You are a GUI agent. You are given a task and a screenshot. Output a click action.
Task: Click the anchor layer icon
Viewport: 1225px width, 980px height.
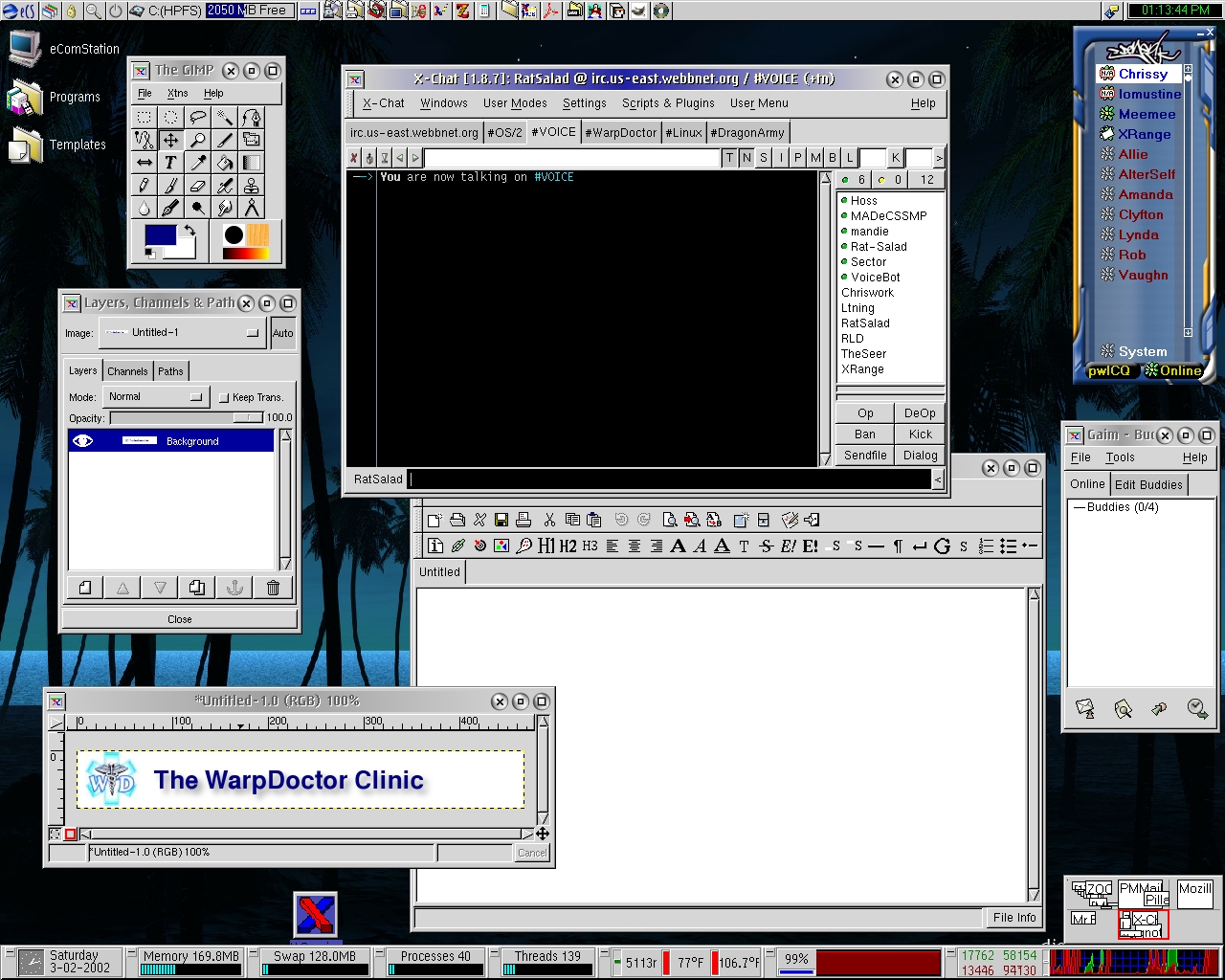(234, 588)
